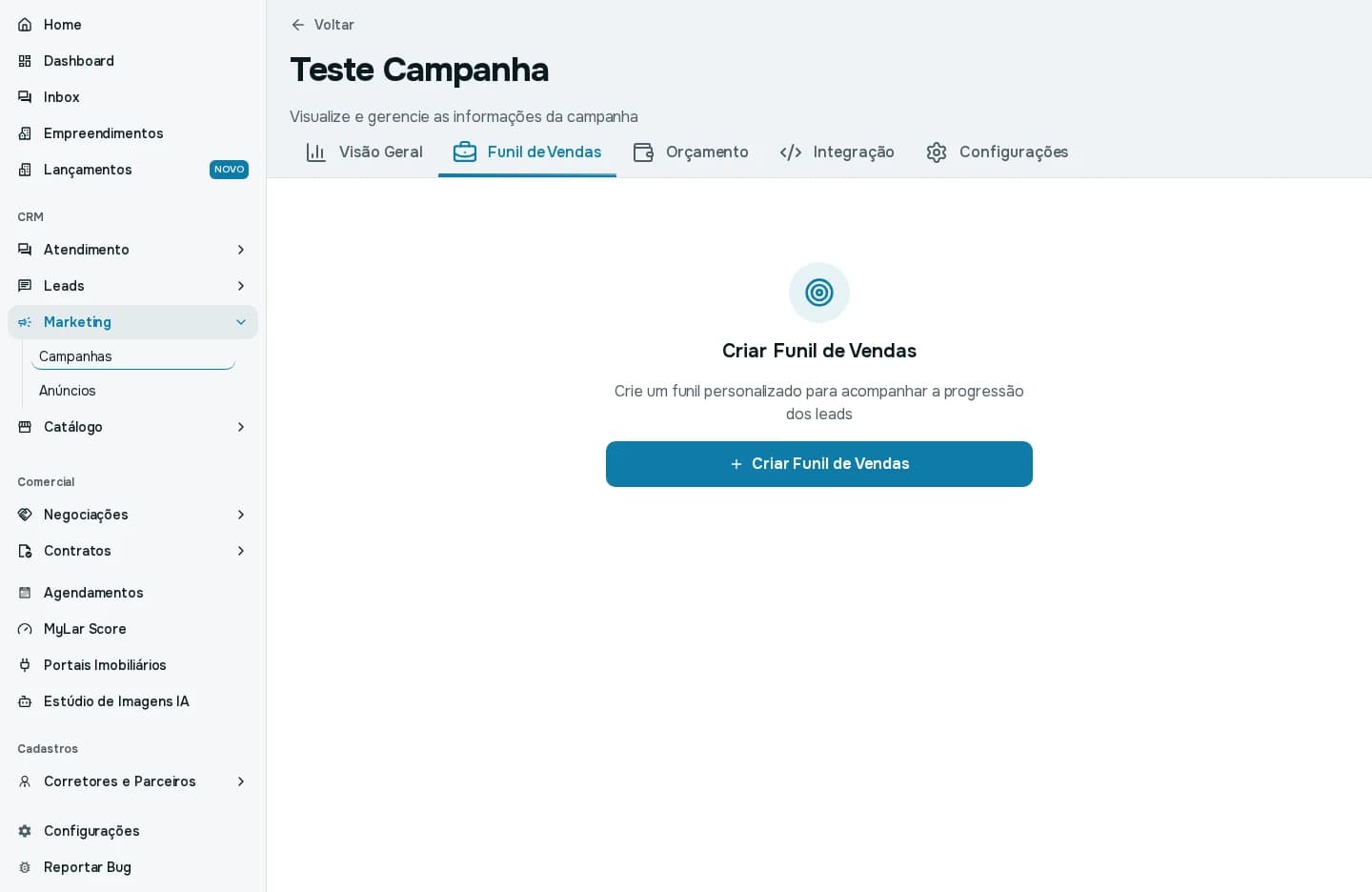The height and width of the screenshot is (892, 1372).
Task: Open the Orçamento tab
Action: pos(691,152)
